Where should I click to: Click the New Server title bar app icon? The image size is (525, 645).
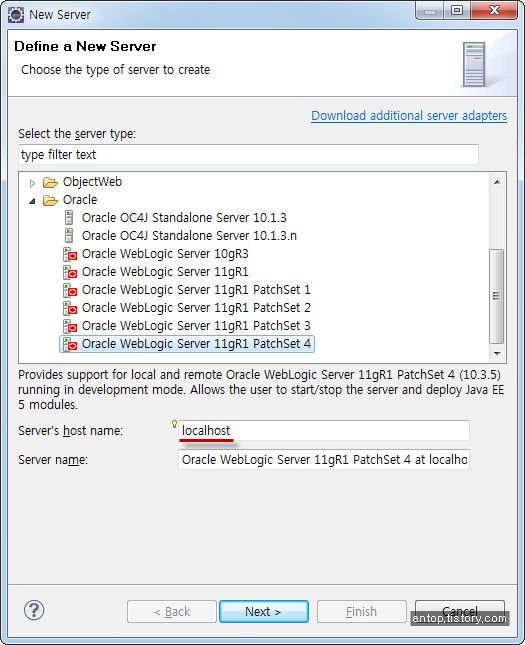coord(16,15)
